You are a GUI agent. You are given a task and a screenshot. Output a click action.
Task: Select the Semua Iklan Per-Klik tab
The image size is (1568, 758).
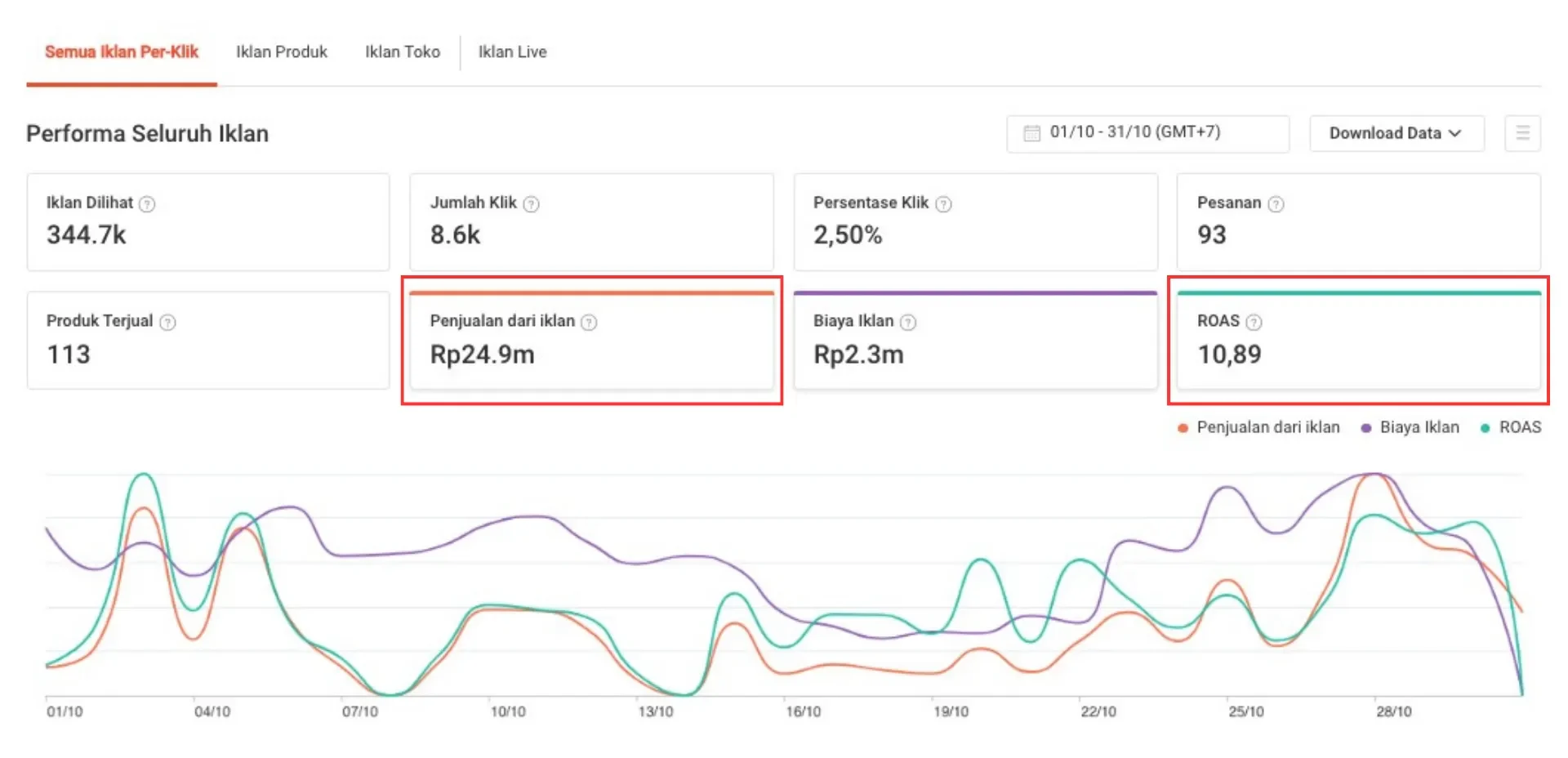point(122,52)
